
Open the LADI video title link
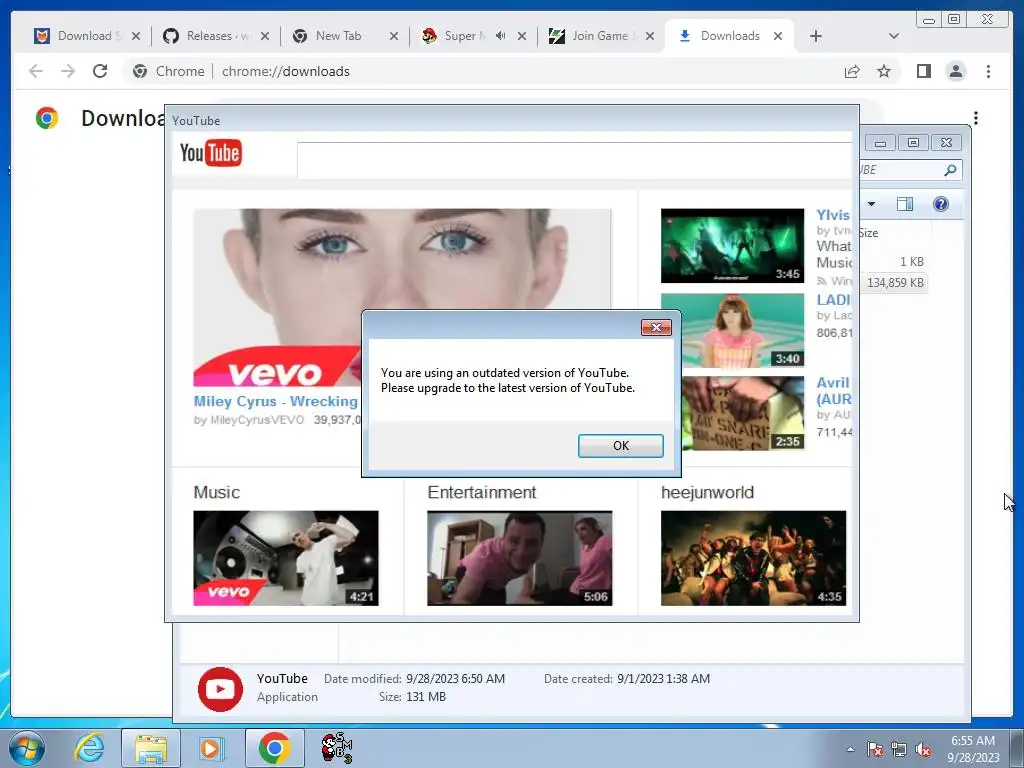coord(833,300)
